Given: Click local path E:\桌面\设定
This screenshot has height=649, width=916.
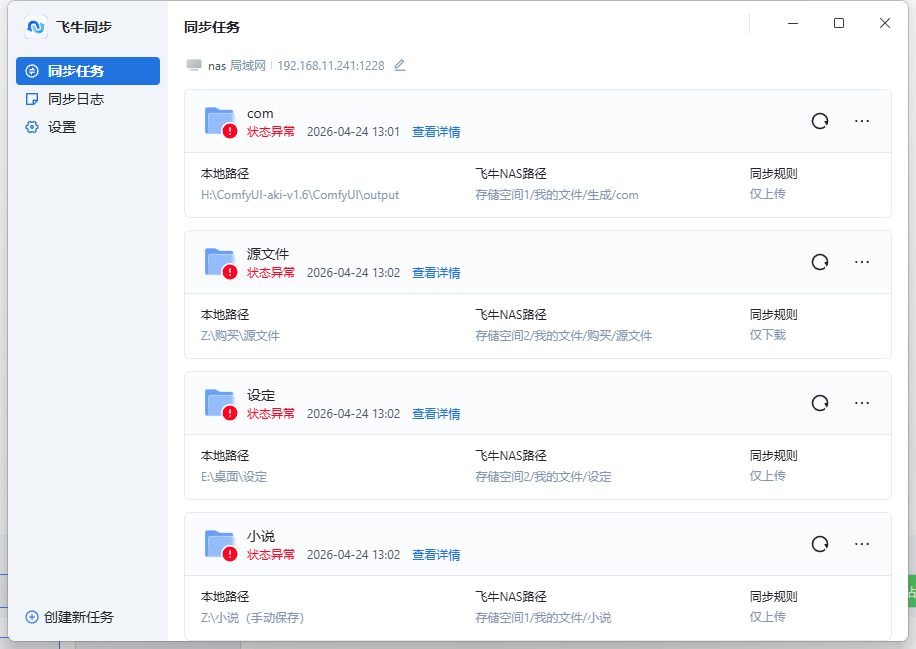Looking at the screenshot, I should pyautogui.click(x=234, y=476).
